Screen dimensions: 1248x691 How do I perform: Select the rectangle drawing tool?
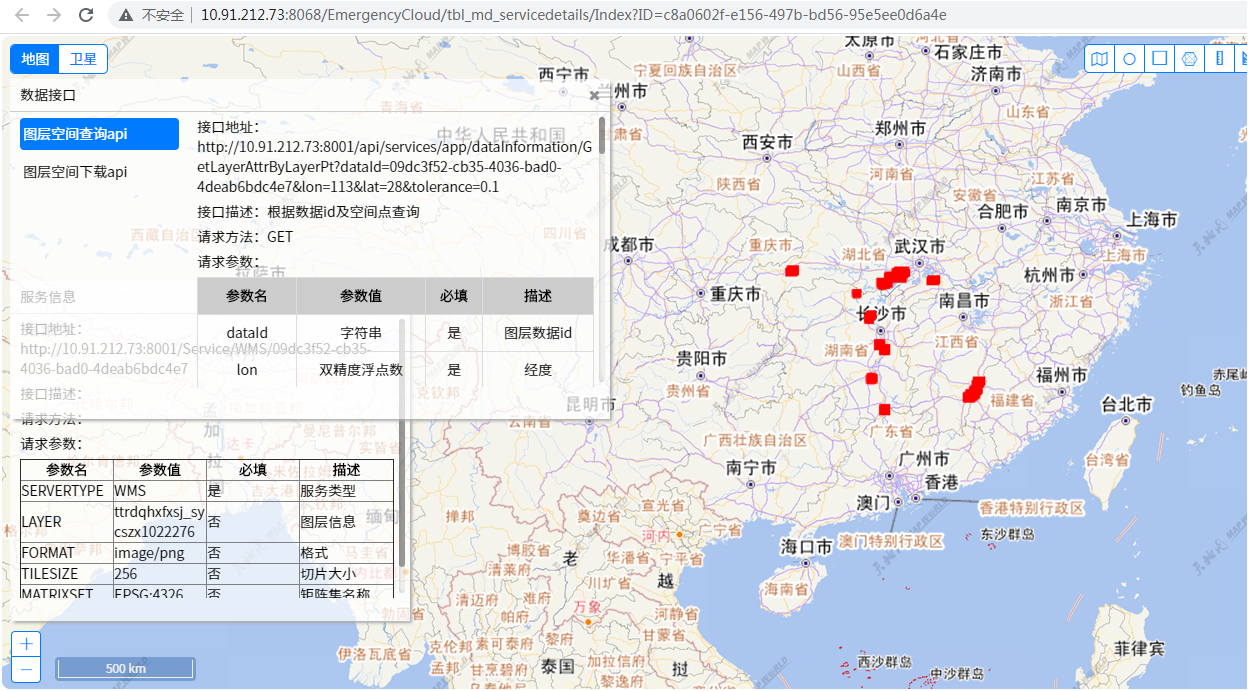click(1159, 58)
